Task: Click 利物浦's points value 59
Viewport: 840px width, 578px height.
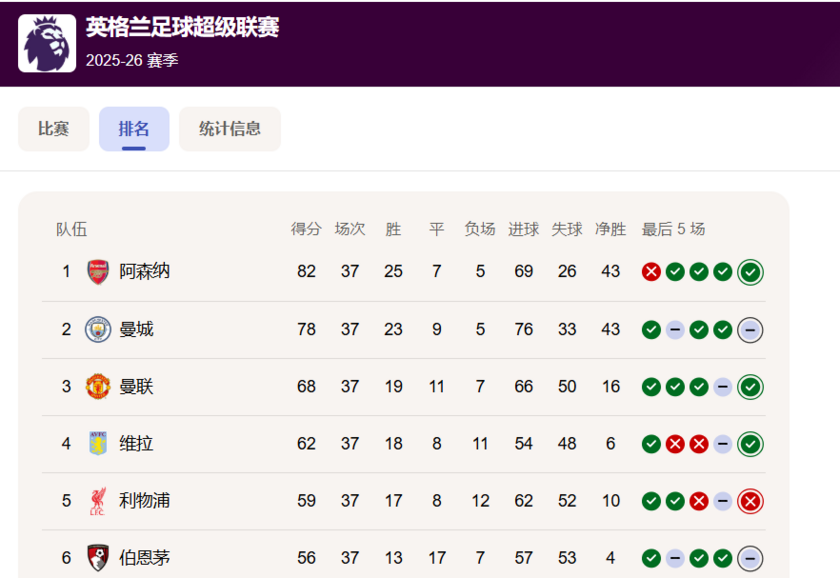Action: 306,501
